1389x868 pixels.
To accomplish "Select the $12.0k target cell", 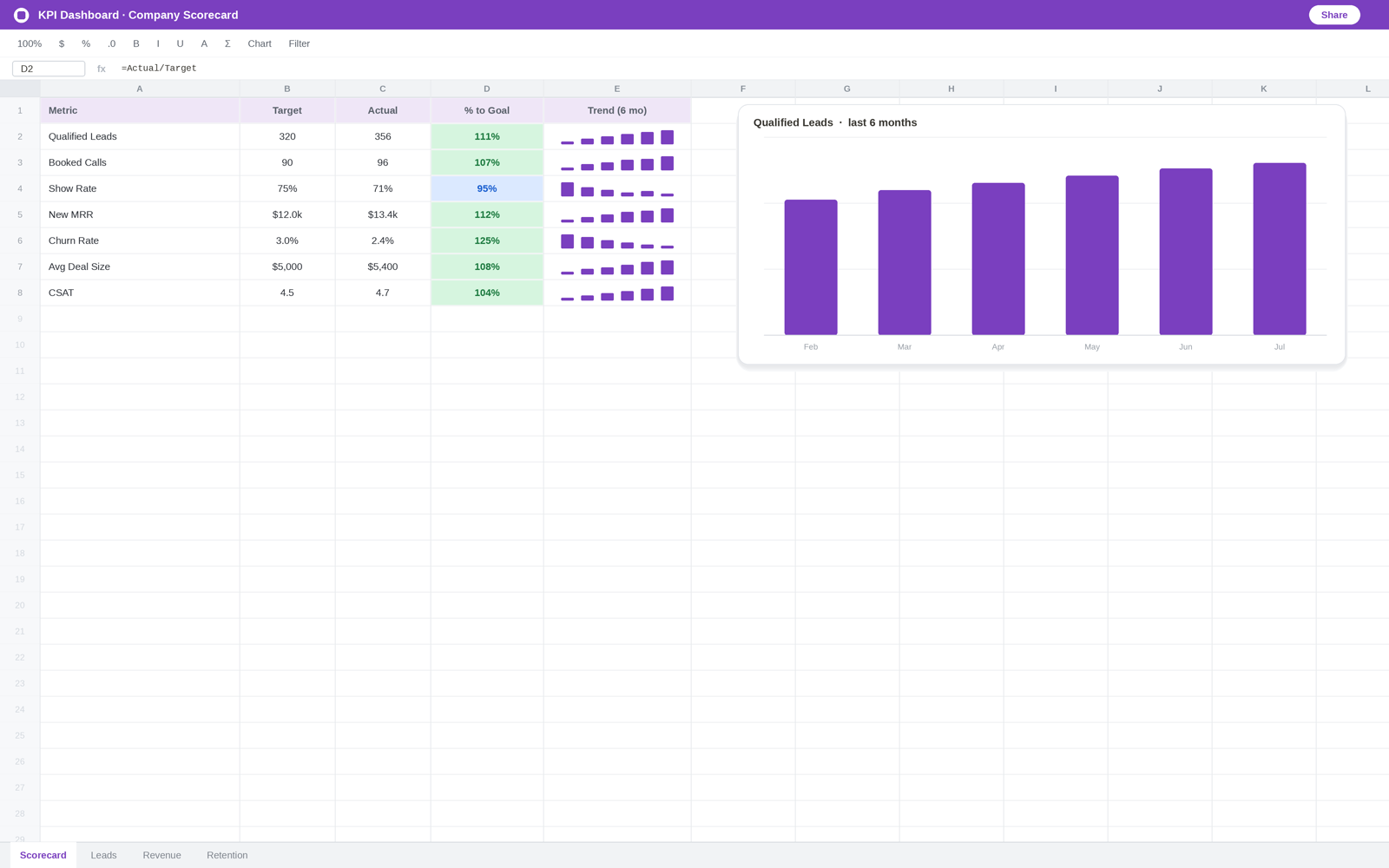I will point(287,214).
